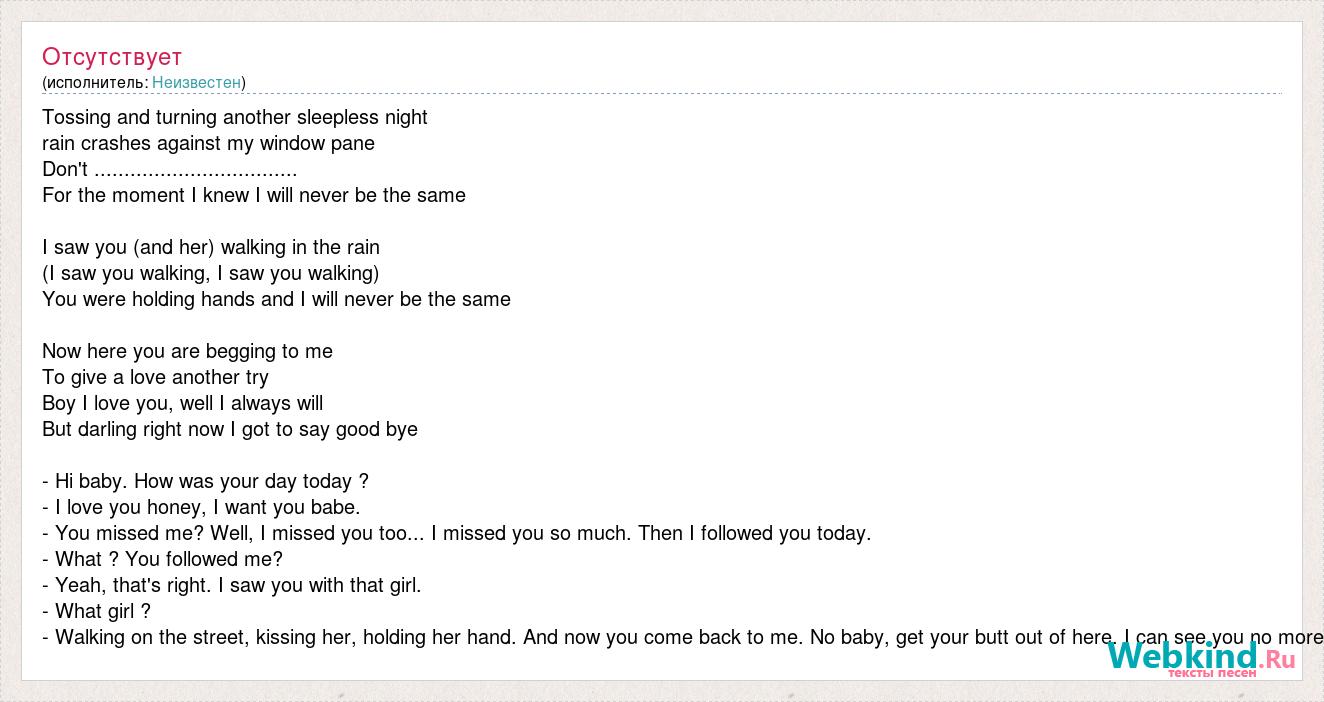Click the song title 'Отсутствует'
This screenshot has width=1324, height=702.
point(112,56)
